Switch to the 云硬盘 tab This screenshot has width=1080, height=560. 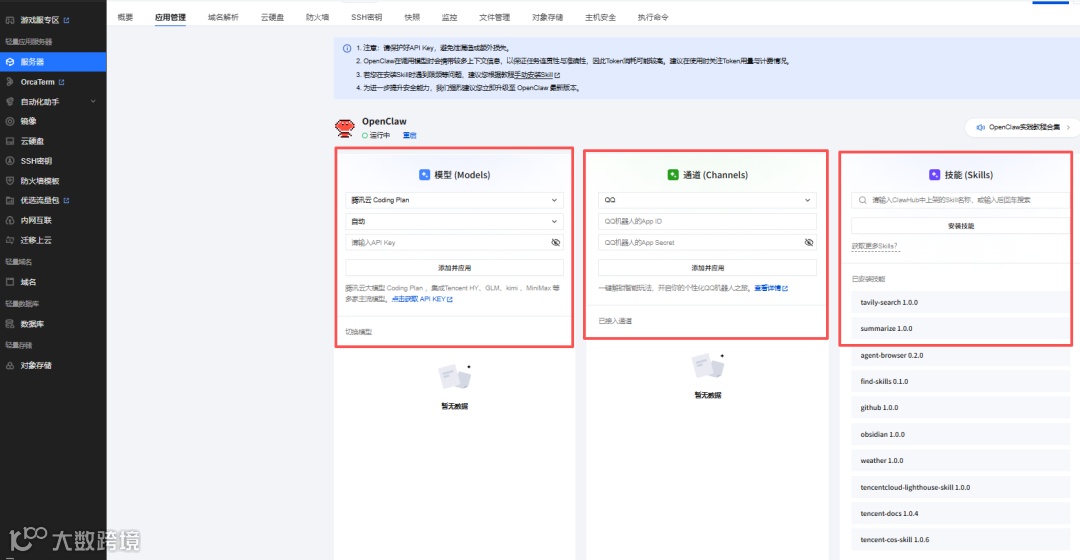pyautogui.click(x=272, y=17)
